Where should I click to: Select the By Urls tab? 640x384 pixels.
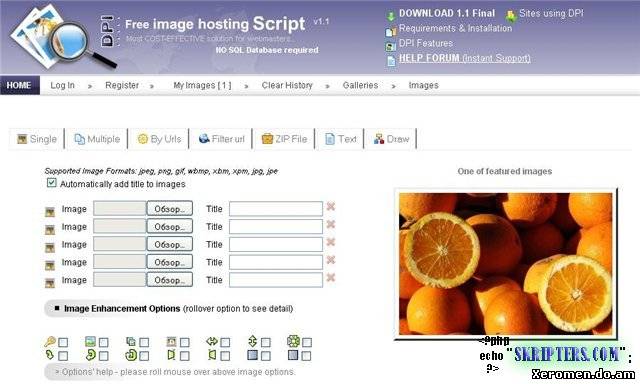pos(159,139)
